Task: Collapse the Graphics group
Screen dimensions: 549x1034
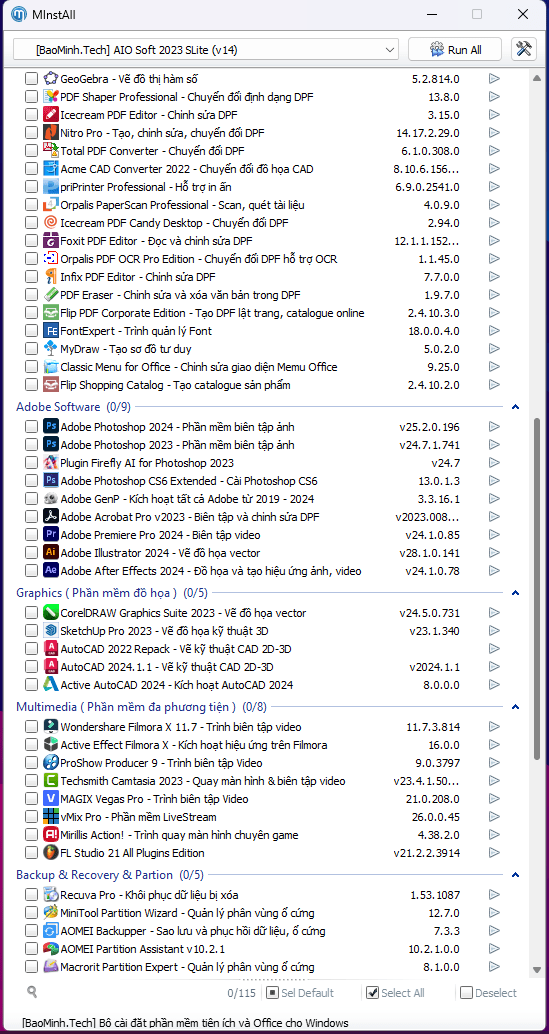Action: point(516,593)
